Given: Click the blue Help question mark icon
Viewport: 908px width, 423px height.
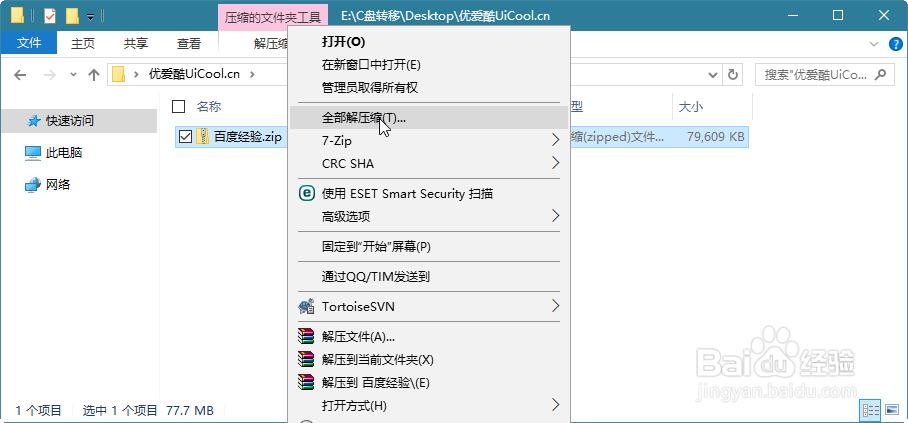Looking at the screenshot, I should click(893, 44).
